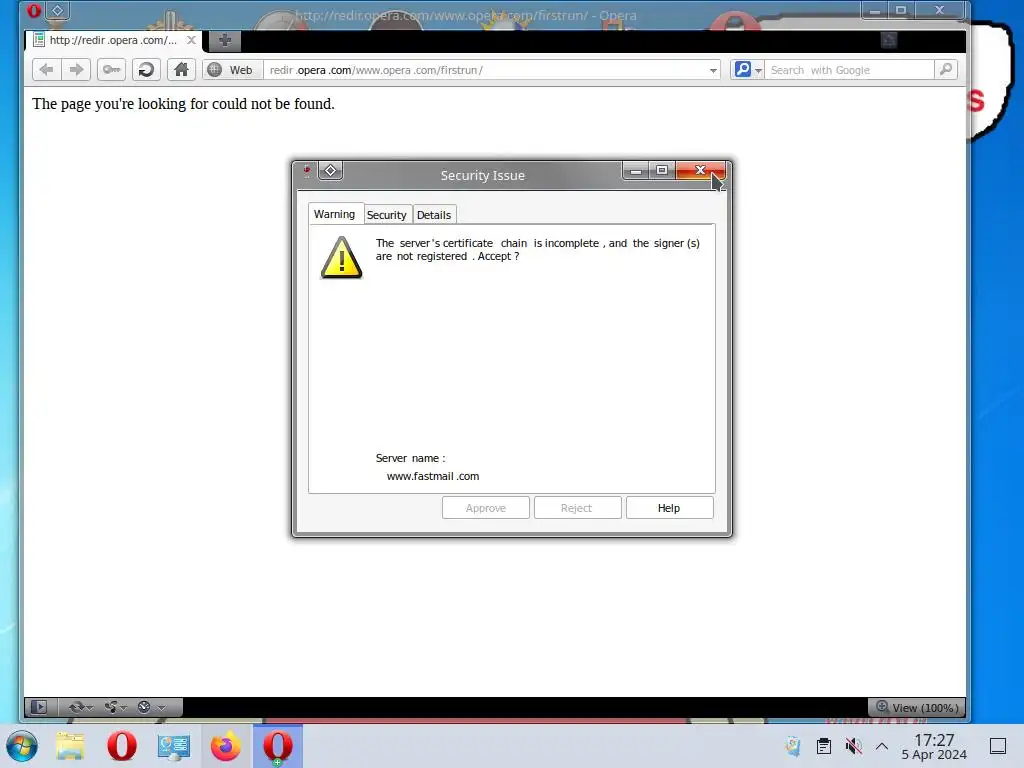Image resolution: width=1024 pixels, height=768 pixels.
Task: Open the password wand key button
Action: 111,69
